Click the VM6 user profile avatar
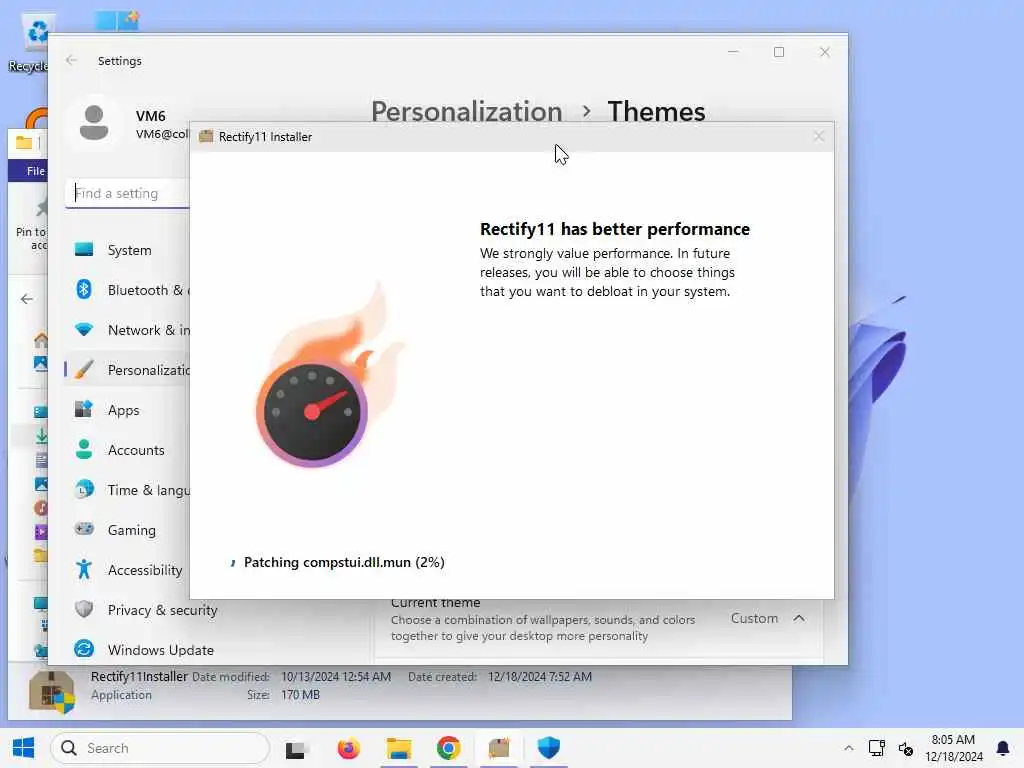 pos(94,122)
